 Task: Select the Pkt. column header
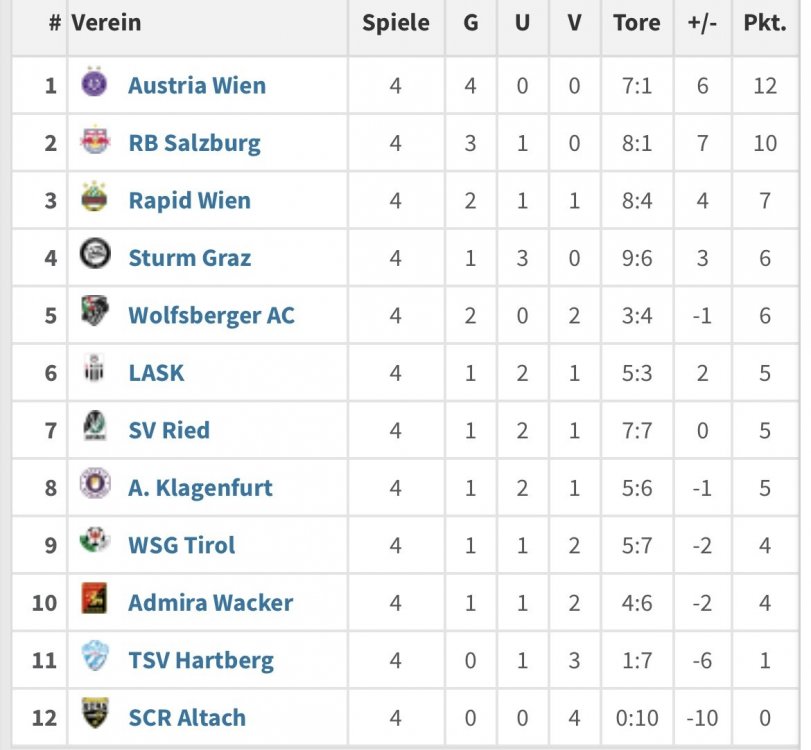[x=765, y=23]
